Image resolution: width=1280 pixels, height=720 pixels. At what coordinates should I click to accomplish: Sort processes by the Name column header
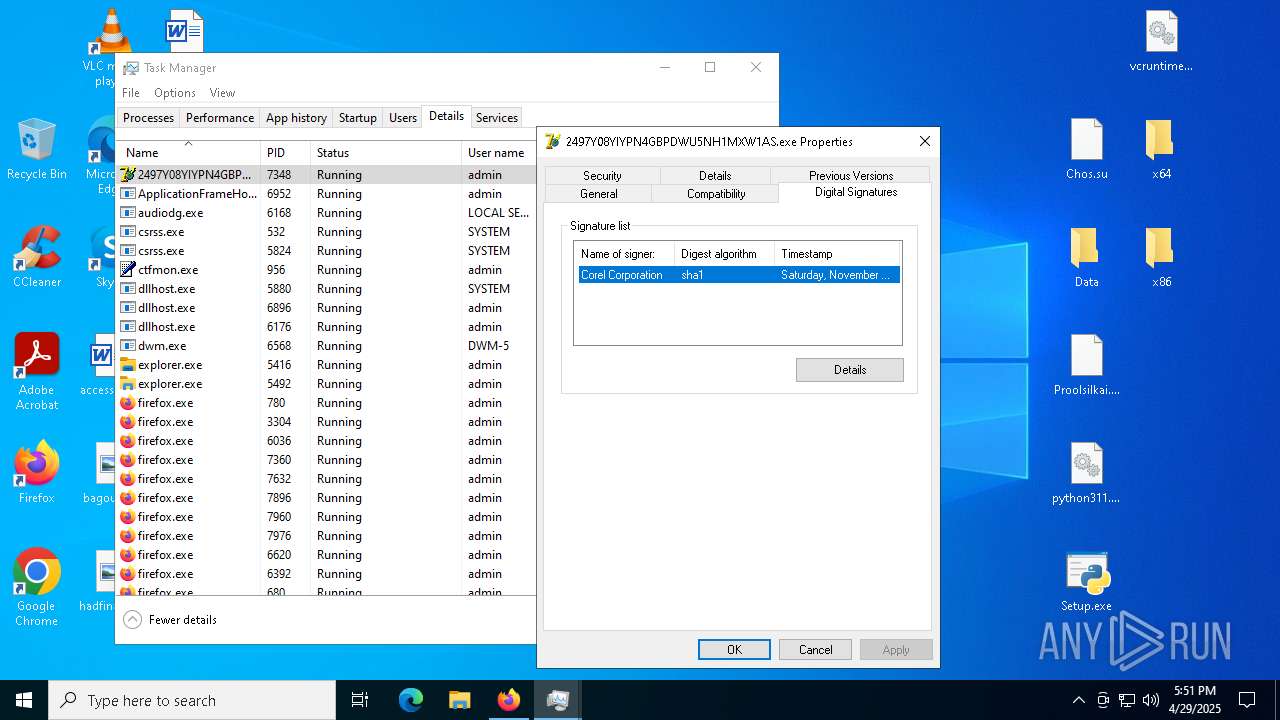(x=189, y=153)
